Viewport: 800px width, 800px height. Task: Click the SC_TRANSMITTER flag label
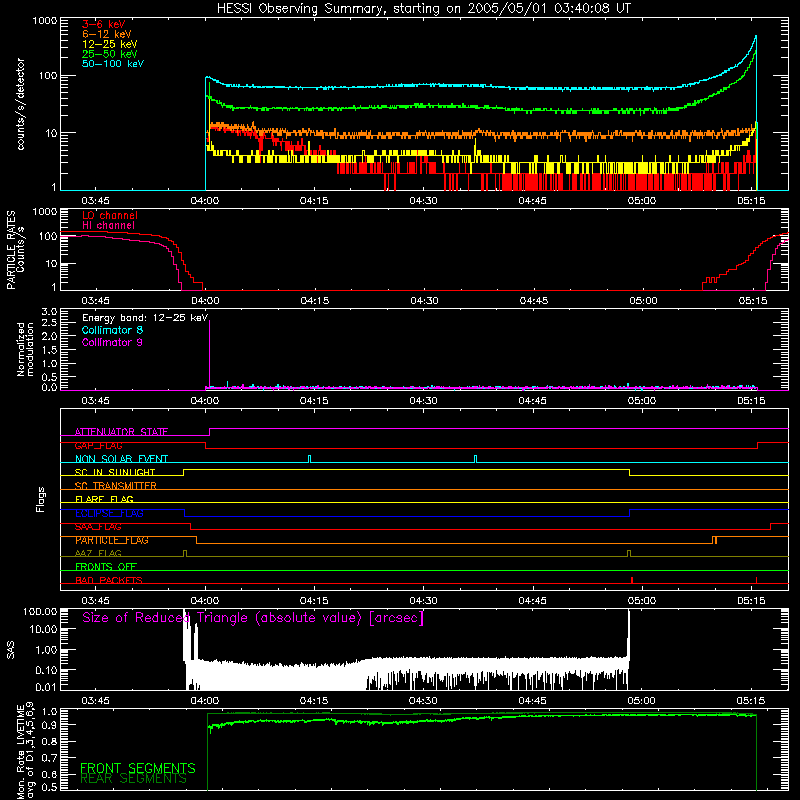click(x=116, y=486)
